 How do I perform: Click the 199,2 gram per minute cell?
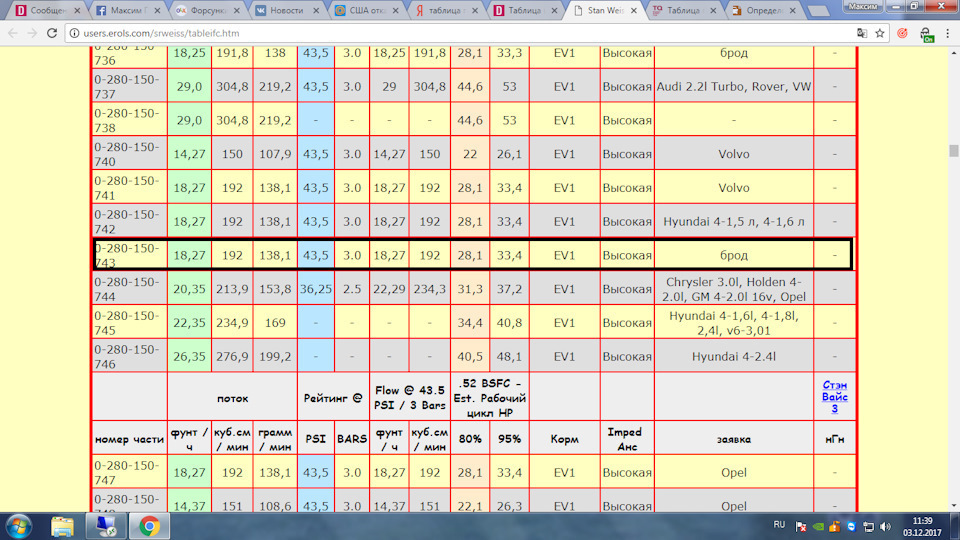tap(275, 356)
